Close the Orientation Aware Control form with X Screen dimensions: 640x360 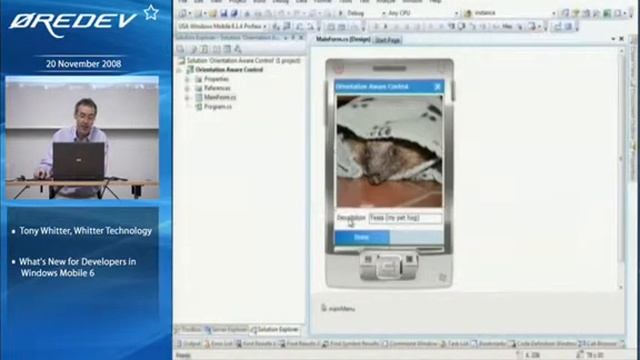(x=438, y=87)
